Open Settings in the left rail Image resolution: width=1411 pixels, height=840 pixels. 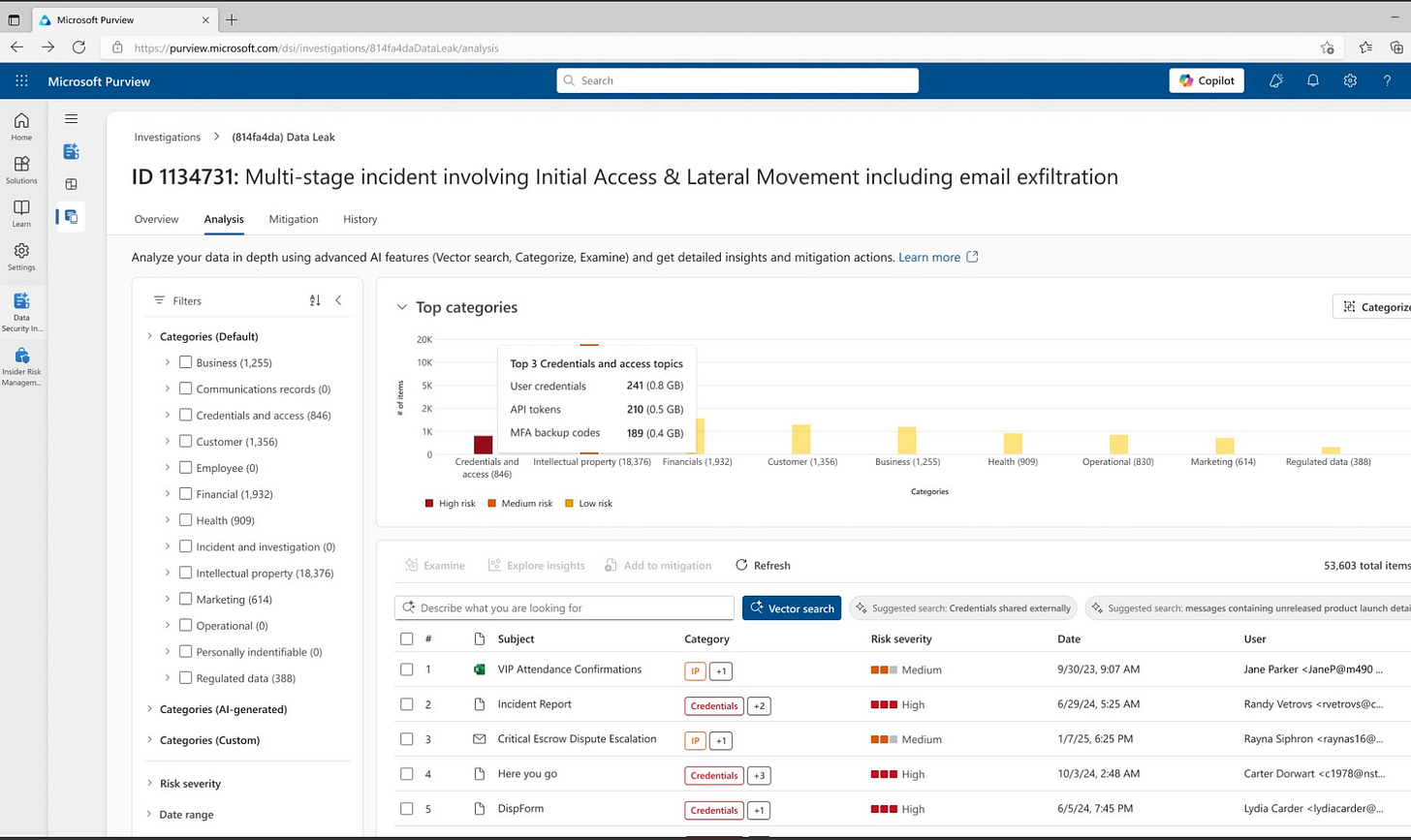click(21, 257)
